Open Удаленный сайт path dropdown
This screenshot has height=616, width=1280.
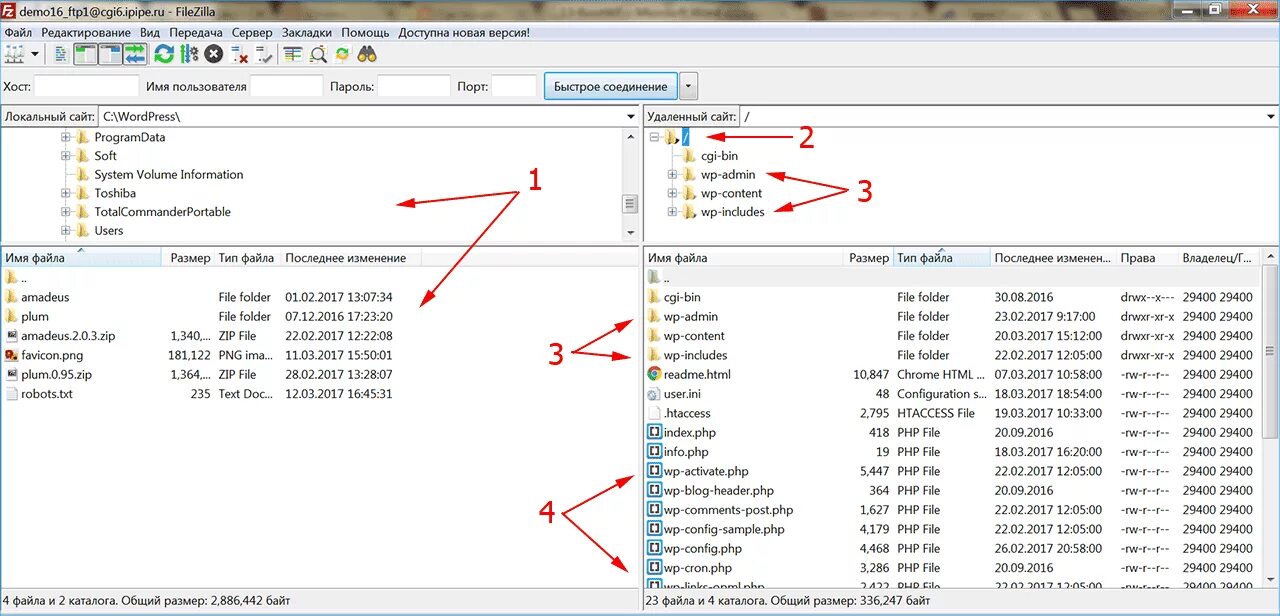point(1270,117)
